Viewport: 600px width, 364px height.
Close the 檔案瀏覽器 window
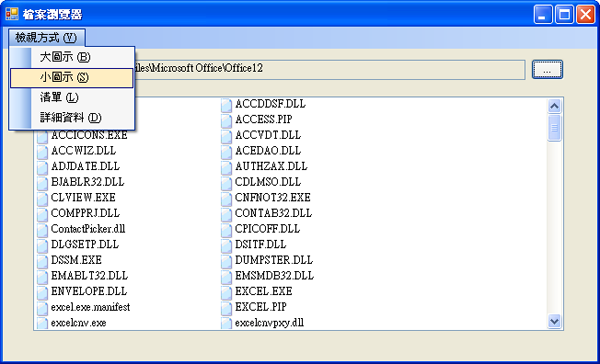586,15
